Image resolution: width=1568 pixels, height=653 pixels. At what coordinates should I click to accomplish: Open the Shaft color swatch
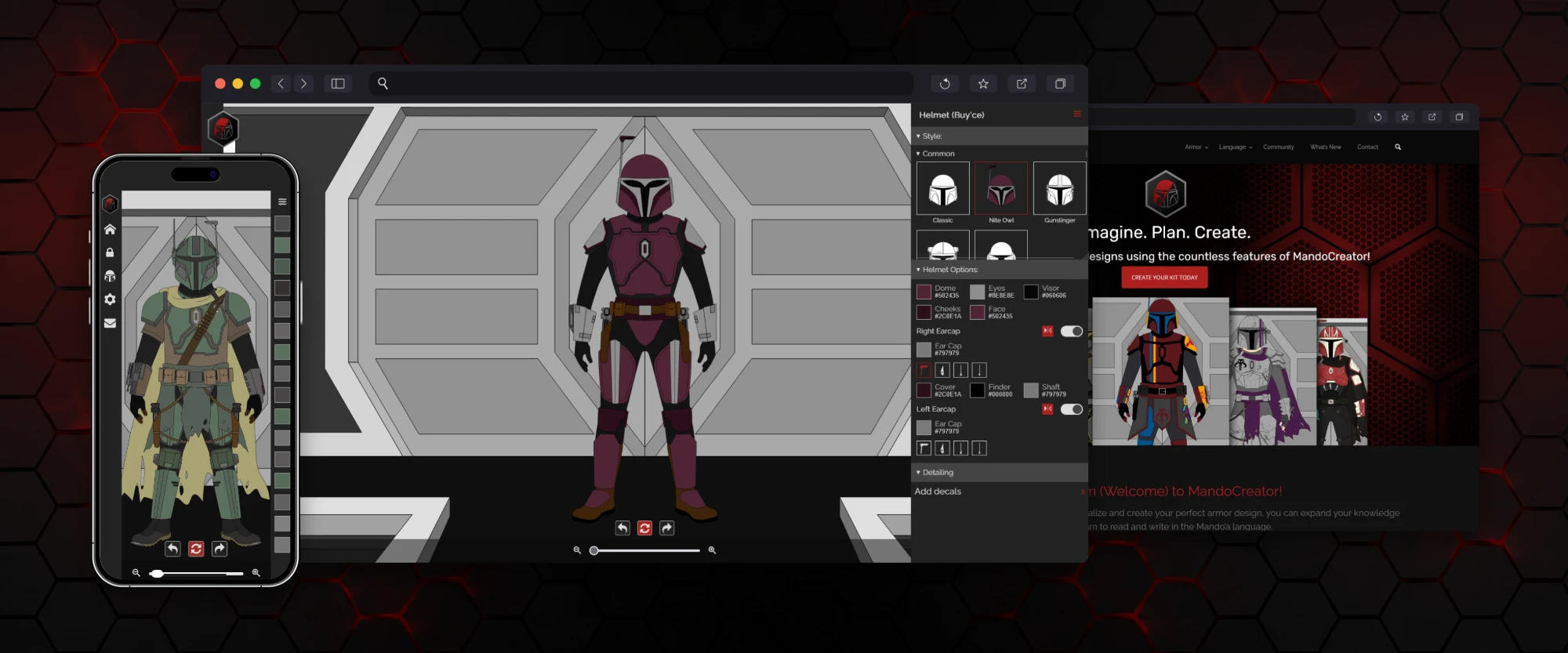click(x=1031, y=390)
